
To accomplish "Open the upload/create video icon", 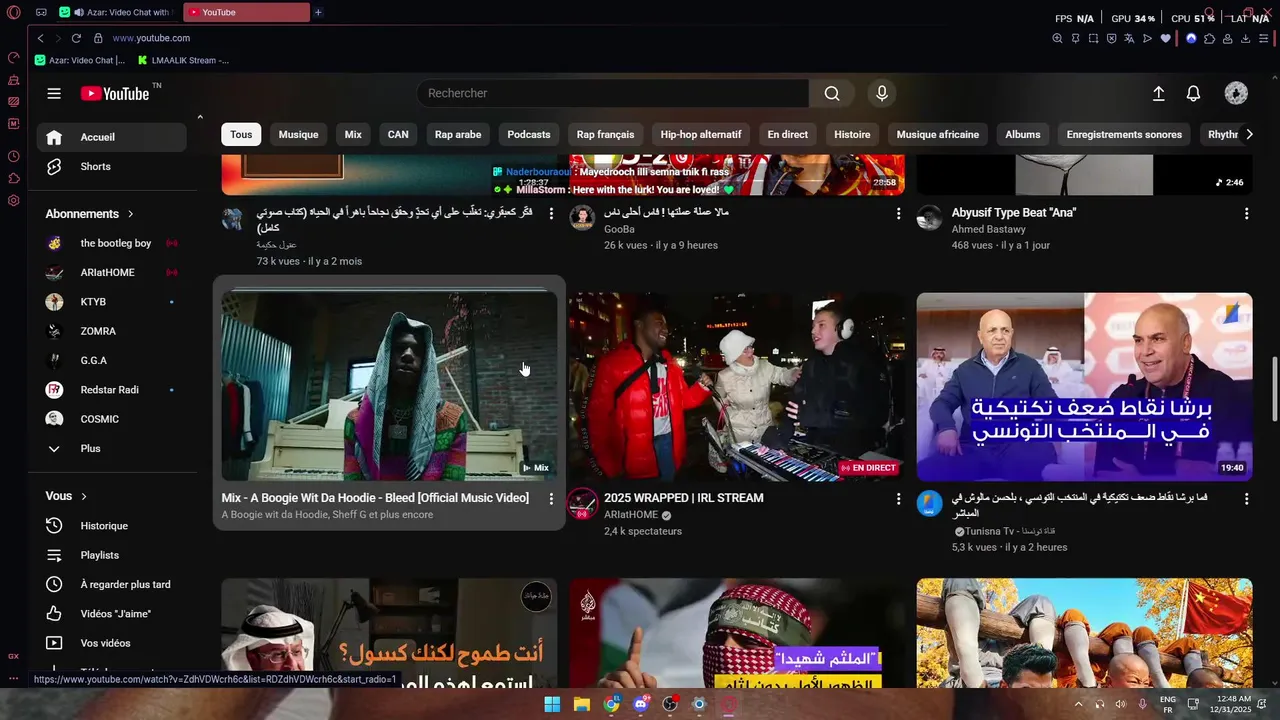I will click(1158, 93).
